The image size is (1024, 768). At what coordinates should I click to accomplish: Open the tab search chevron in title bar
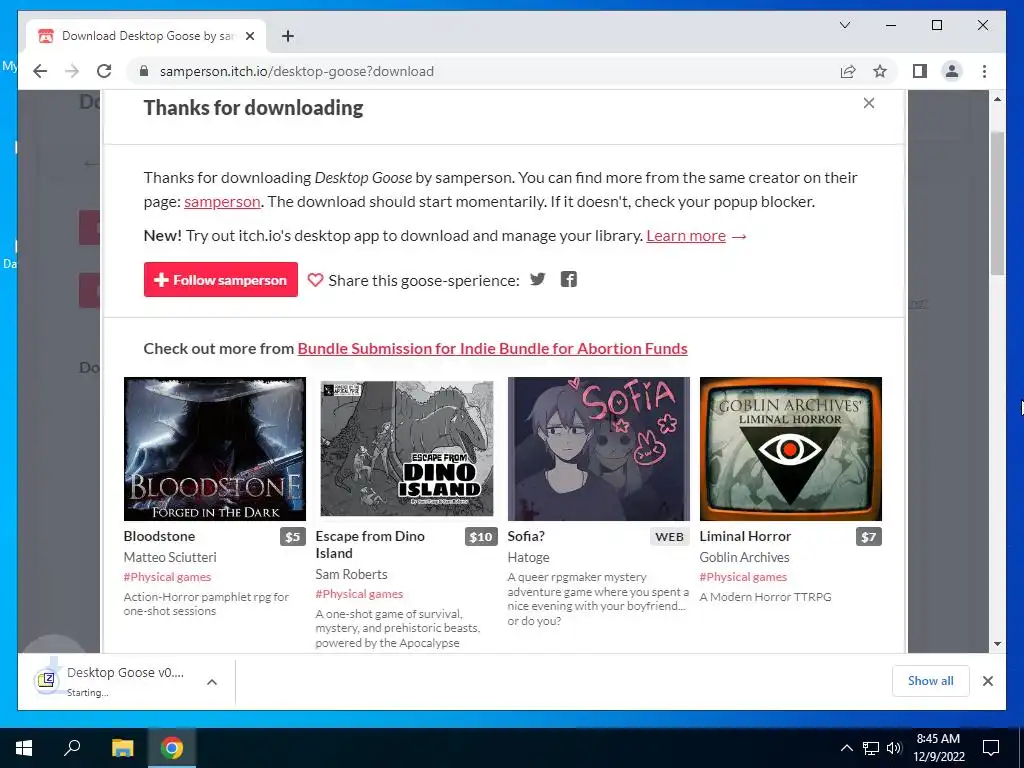pyautogui.click(x=844, y=25)
